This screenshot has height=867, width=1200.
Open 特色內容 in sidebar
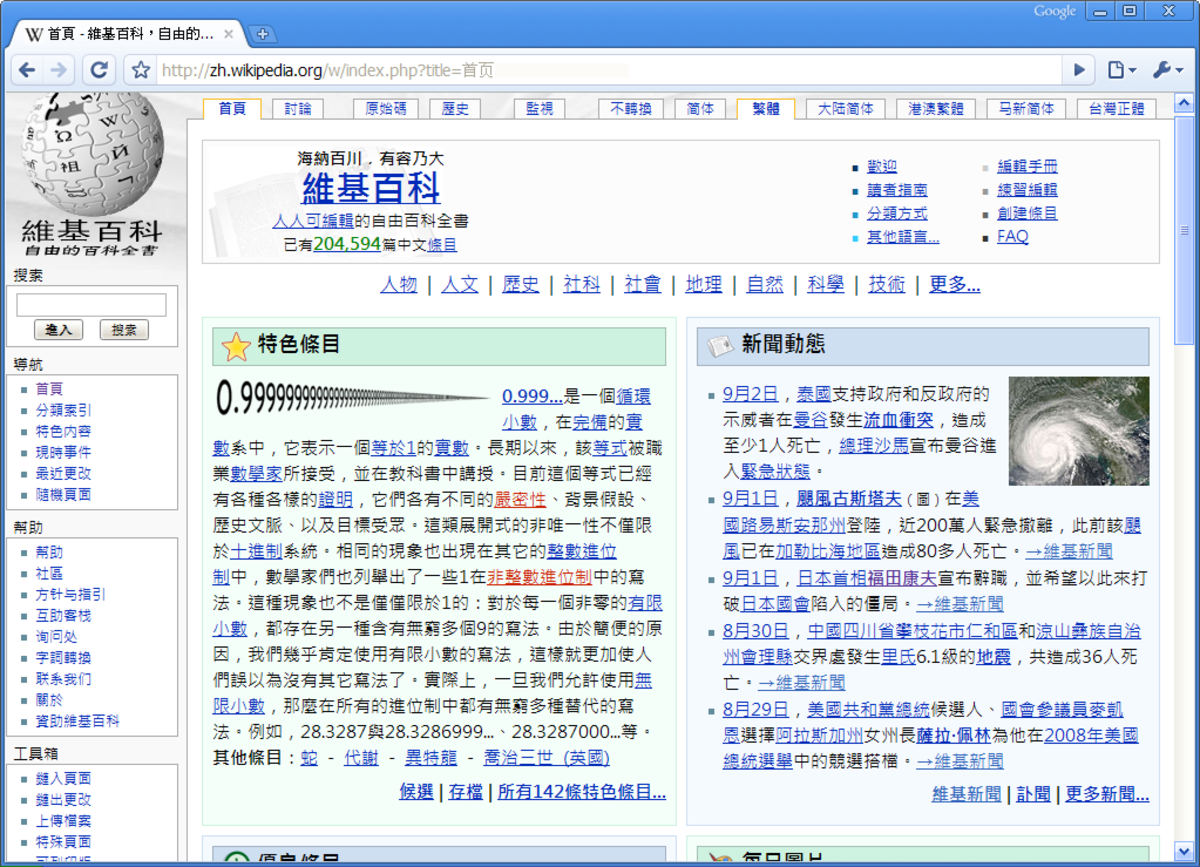[63, 431]
